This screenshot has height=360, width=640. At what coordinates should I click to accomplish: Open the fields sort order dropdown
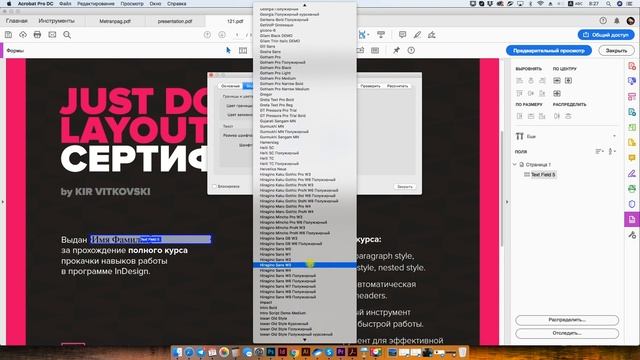point(599,151)
